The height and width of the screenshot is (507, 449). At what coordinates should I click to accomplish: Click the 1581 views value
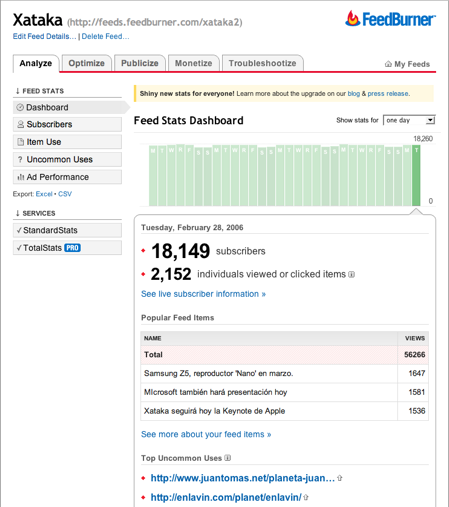click(417, 392)
